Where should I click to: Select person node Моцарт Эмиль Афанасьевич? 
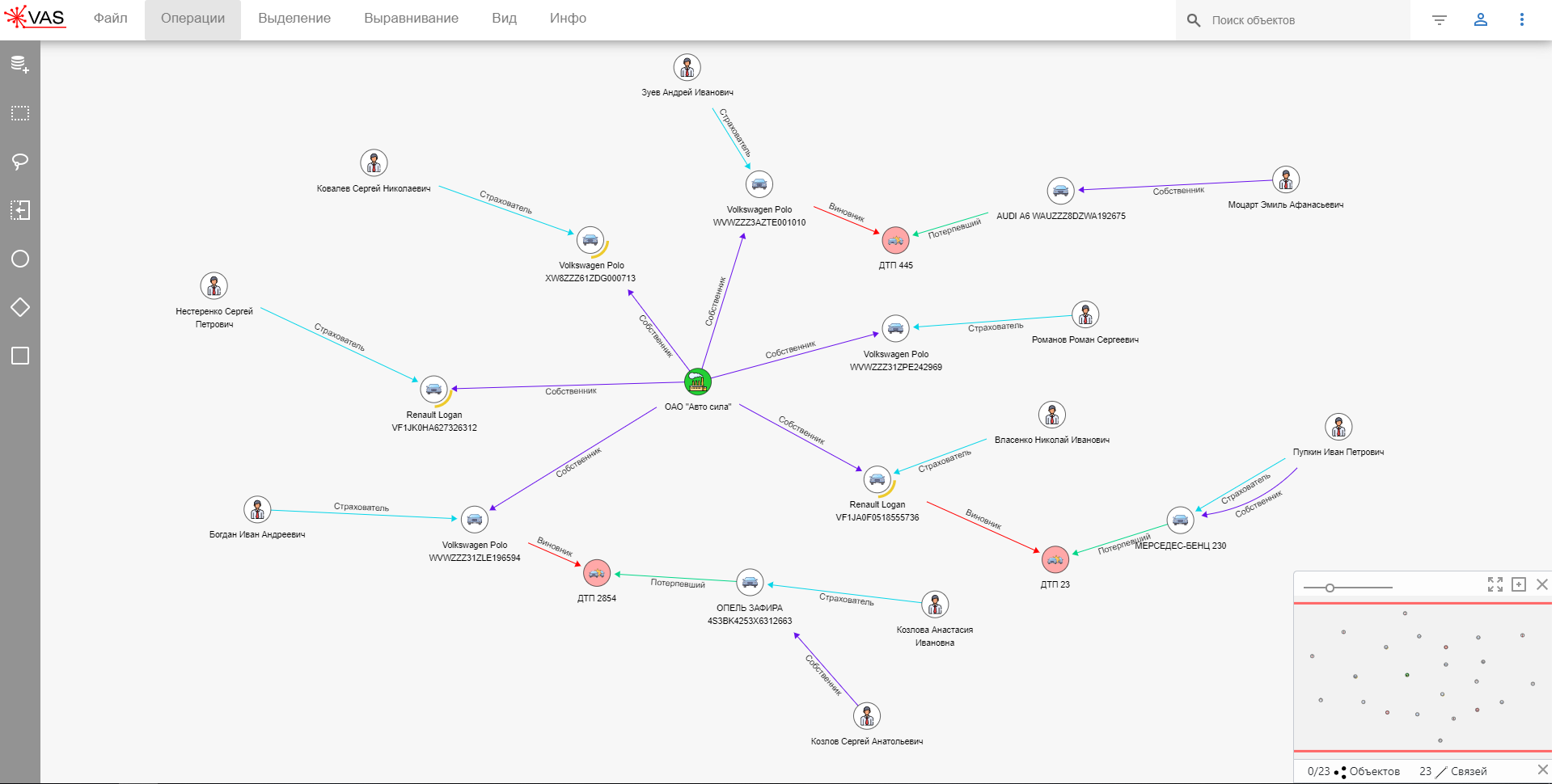[1286, 180]
